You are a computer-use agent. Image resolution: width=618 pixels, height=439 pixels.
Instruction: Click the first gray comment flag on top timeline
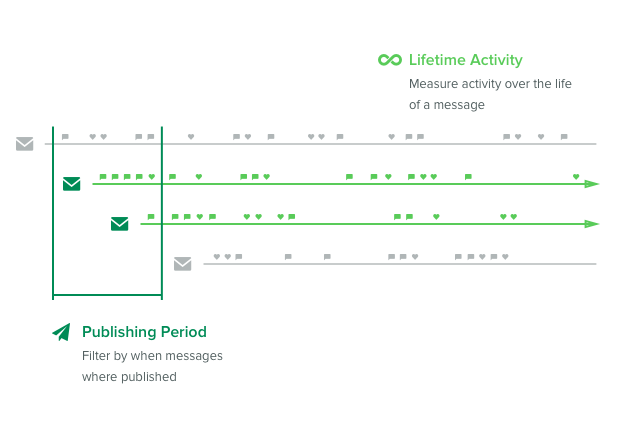(65, 137)
